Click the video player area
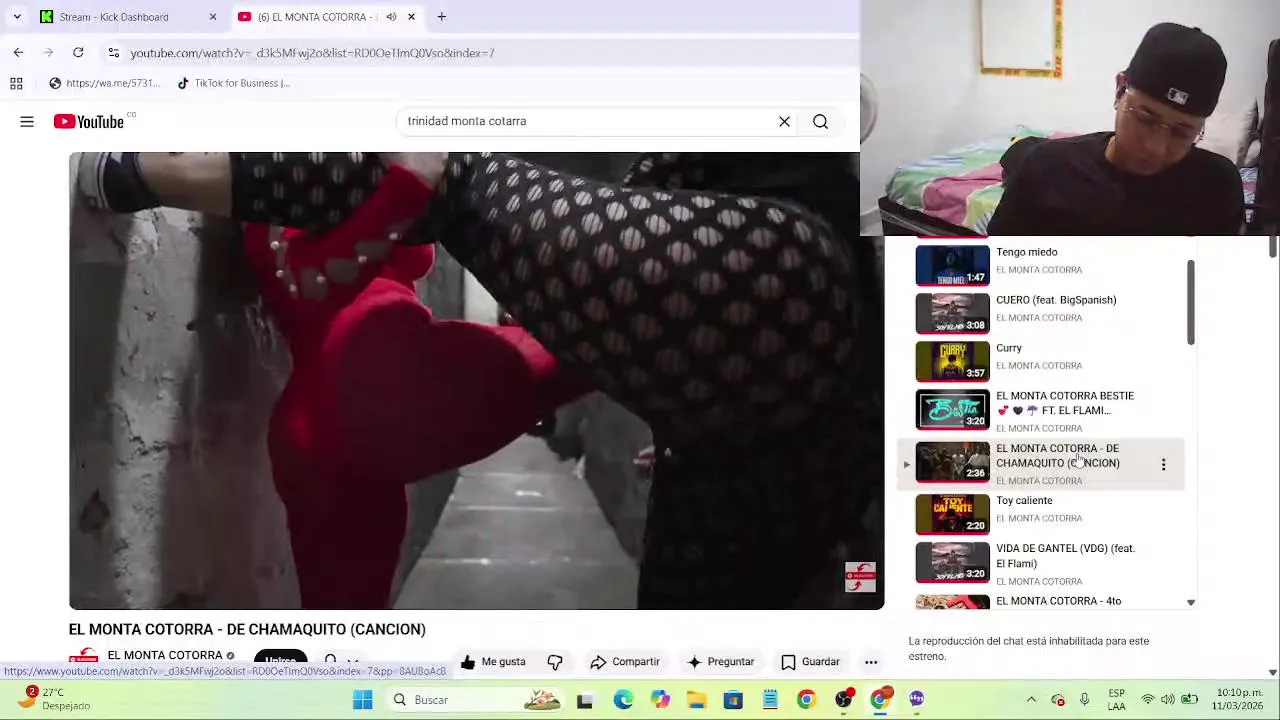The image size is (1280, 720). coord(476,380)
